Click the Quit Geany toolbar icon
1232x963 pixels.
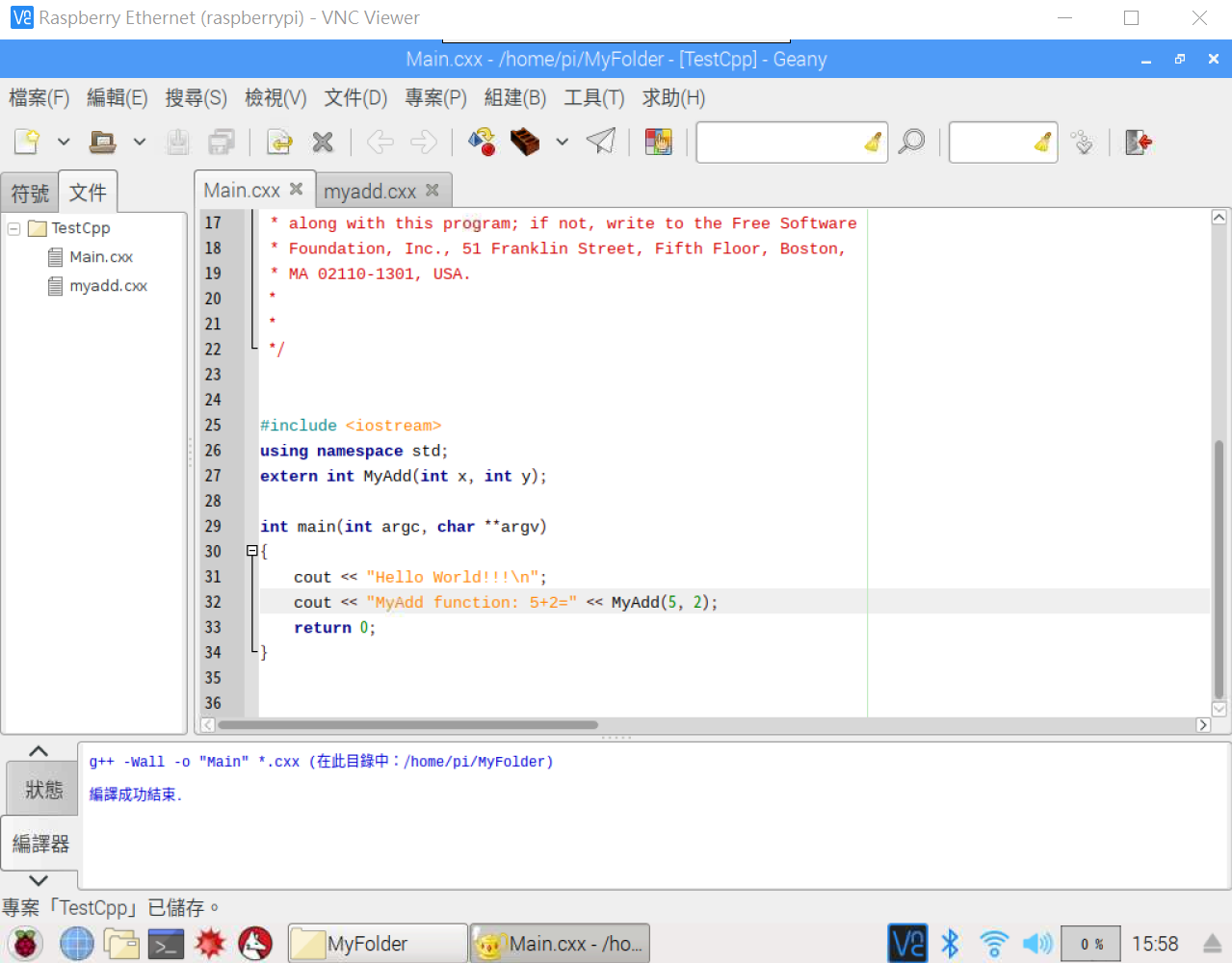click(x=1139, y=142)
